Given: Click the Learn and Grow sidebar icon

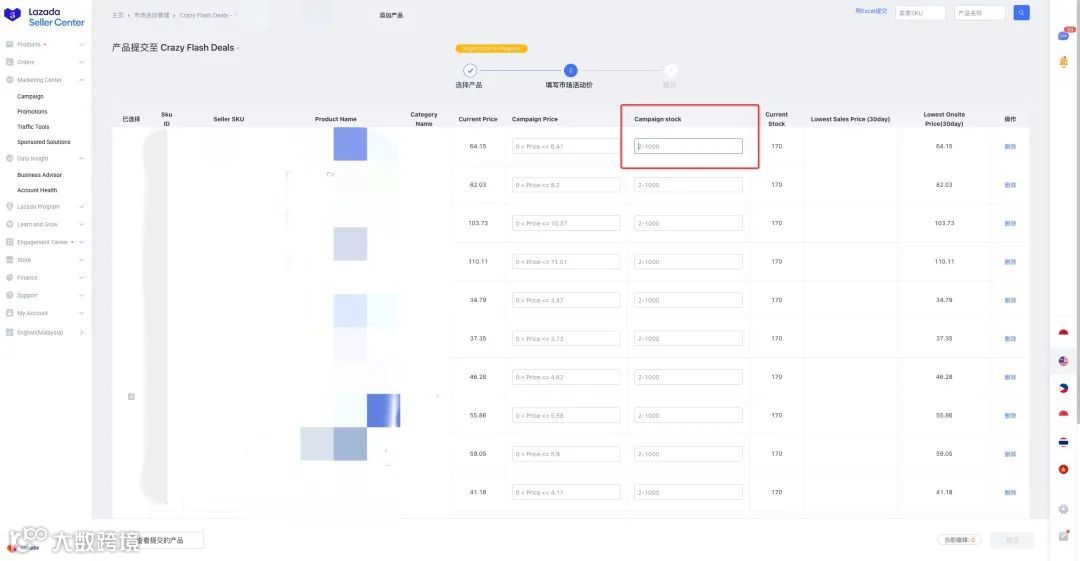Looking at the screenshot, I should tap(10, 224).
